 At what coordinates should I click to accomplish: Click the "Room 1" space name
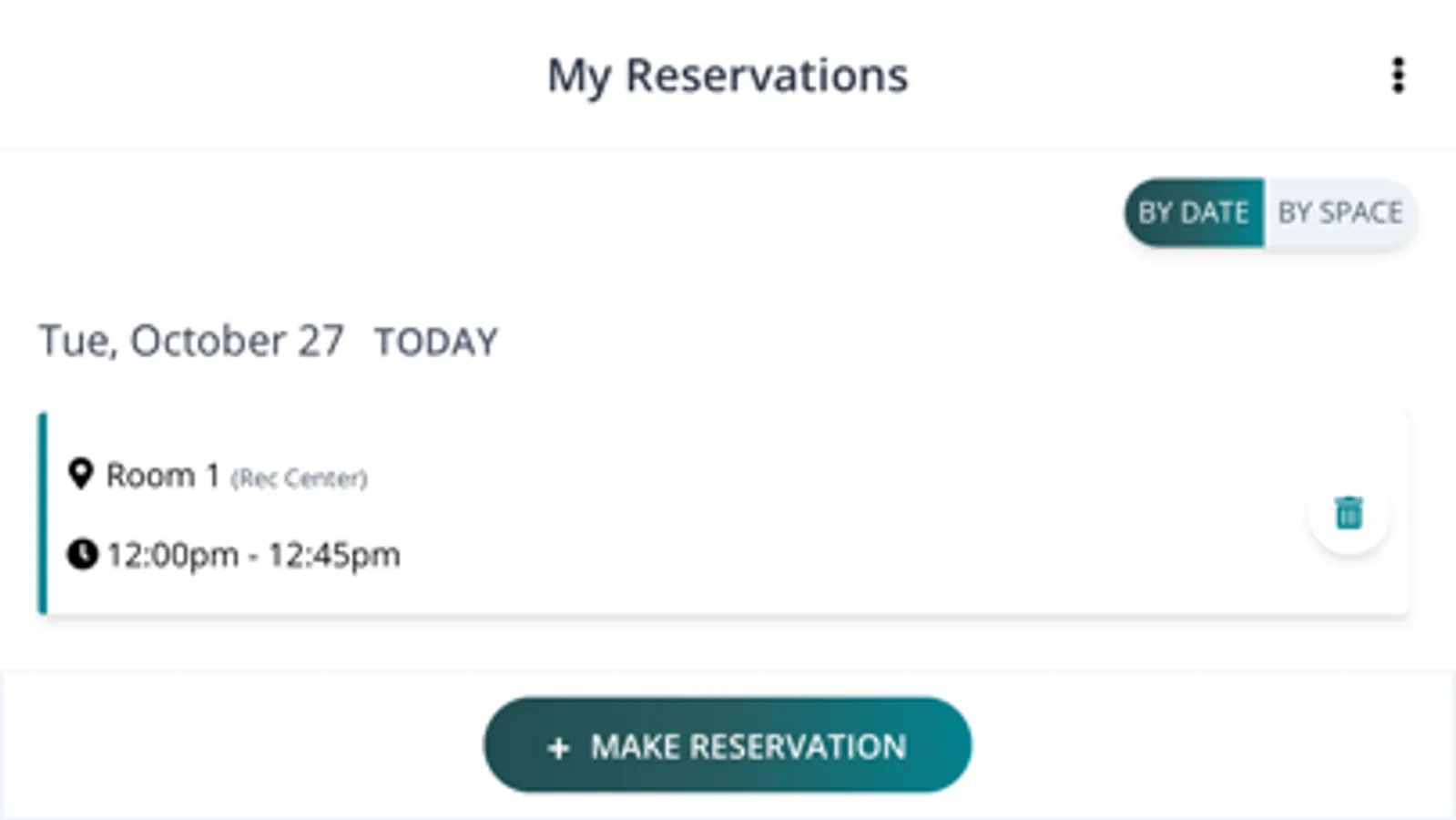163,476
